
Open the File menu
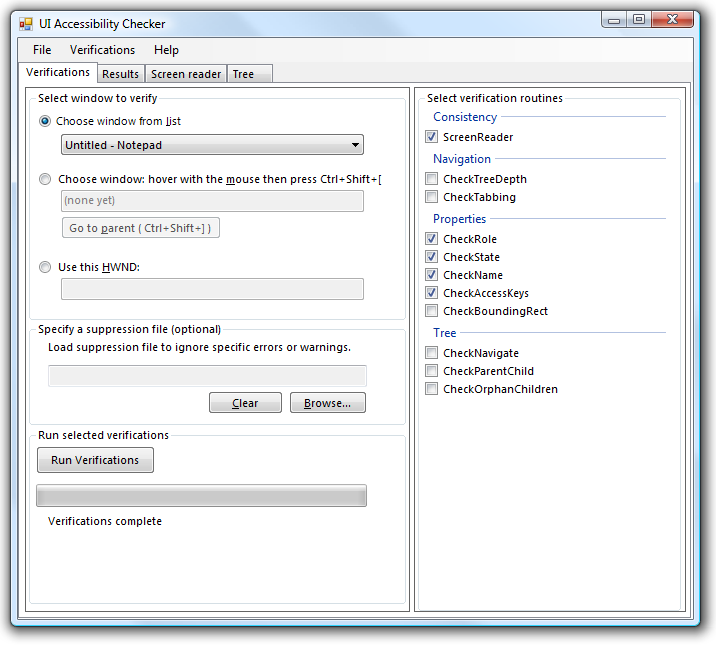tap(42, 50)
